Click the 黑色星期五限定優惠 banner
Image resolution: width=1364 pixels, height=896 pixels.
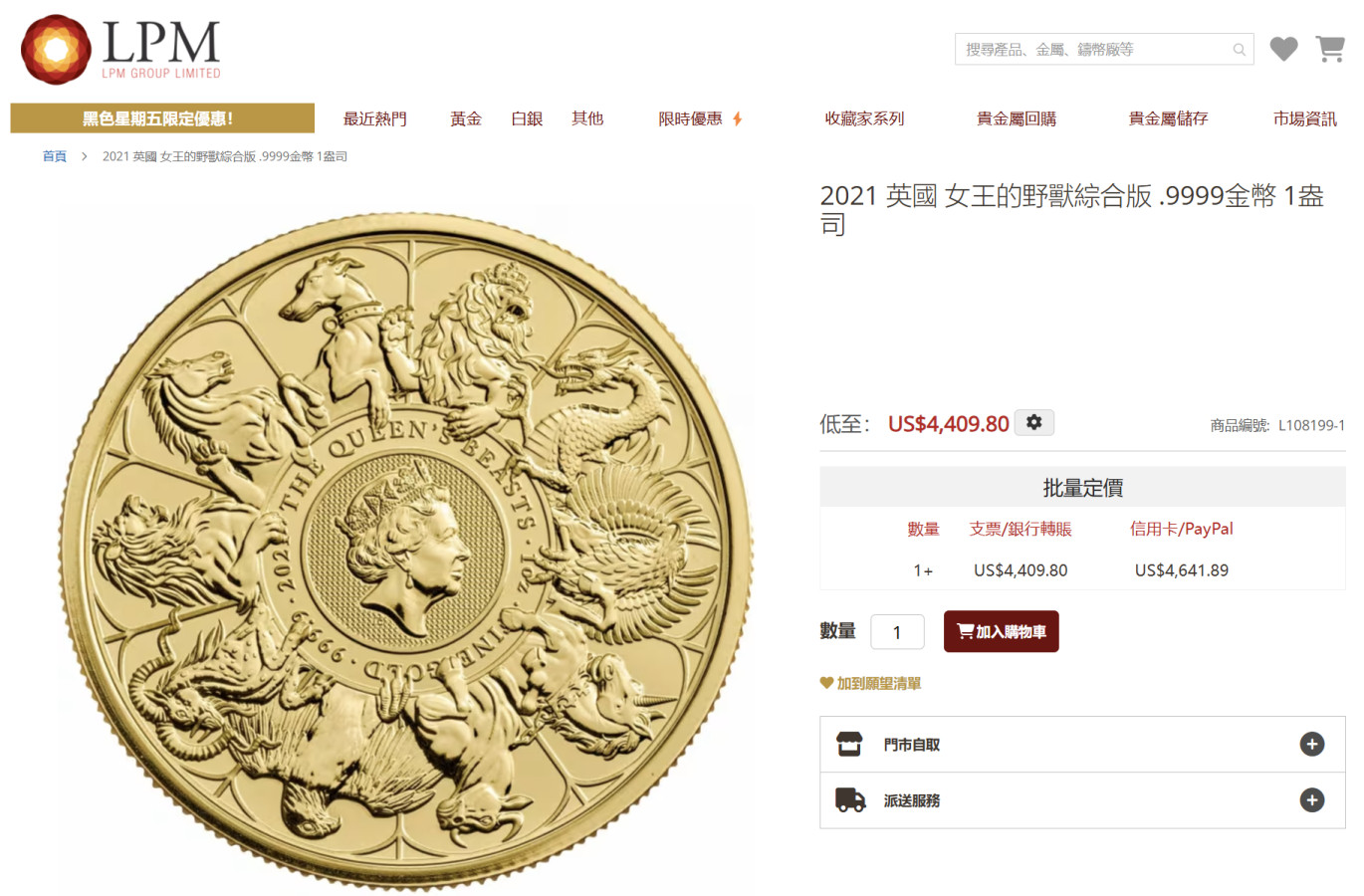click(x=162, y=118)
